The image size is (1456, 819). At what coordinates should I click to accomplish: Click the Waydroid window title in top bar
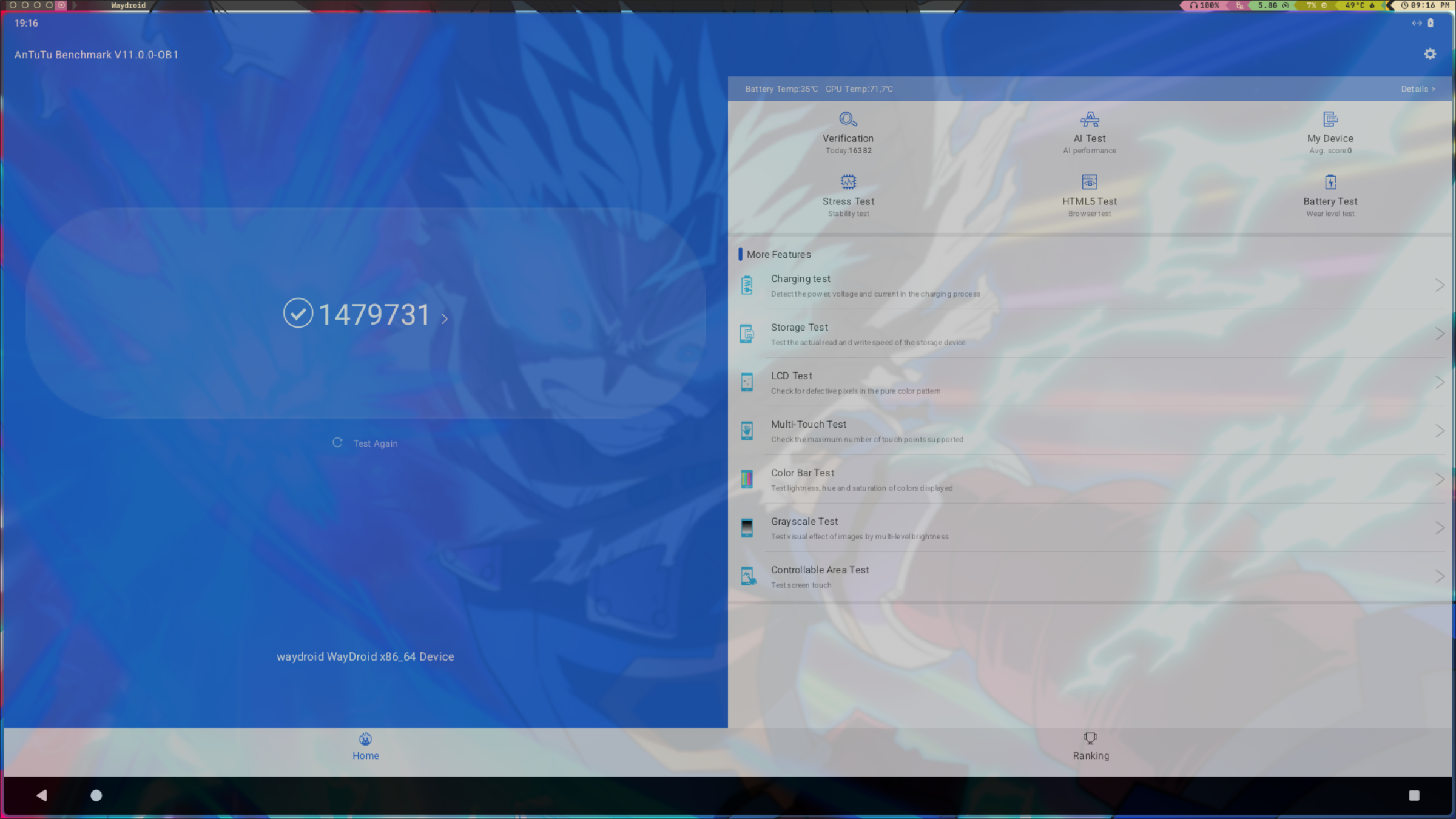point(128,5)
